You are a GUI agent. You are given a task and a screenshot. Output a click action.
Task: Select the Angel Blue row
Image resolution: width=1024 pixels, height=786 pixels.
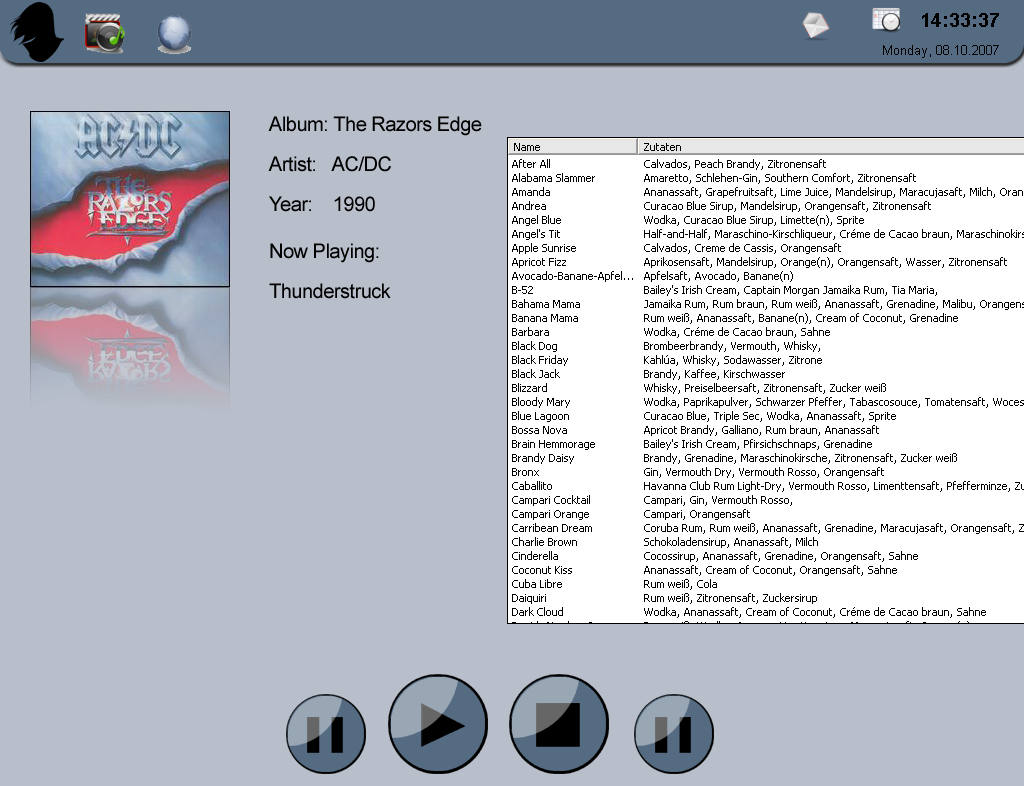point(766,220)
